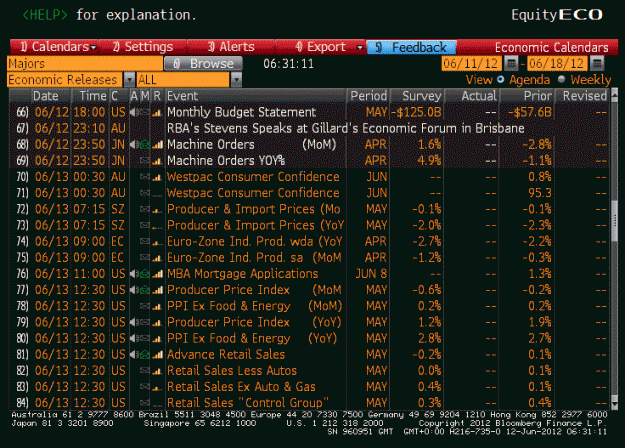Toggle alert speaker for MBA Mortgage Applications
The image size is (625, 448).
[134, 274]
